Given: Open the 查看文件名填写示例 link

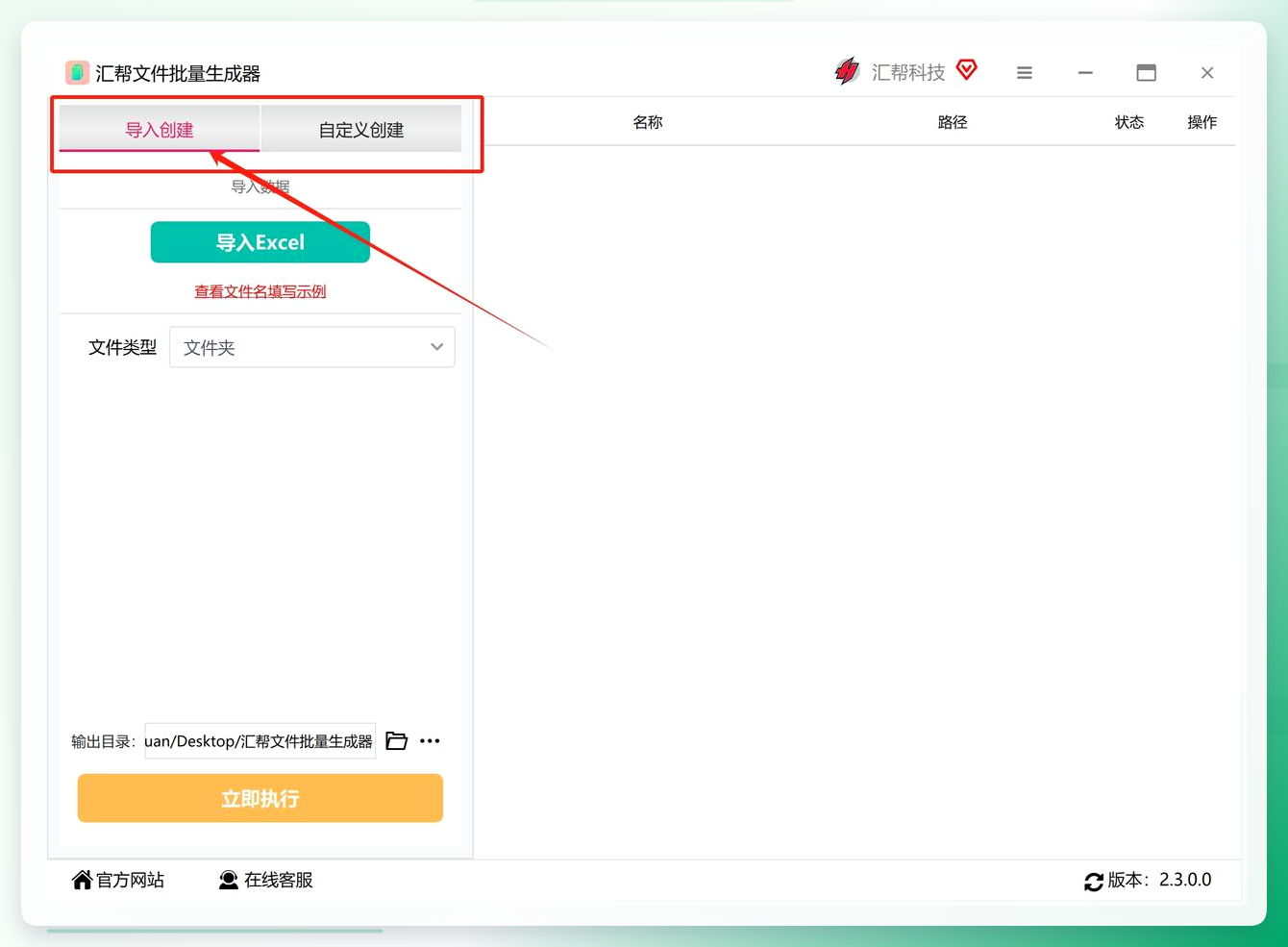Looking at the screenshot, I should 260,291.
